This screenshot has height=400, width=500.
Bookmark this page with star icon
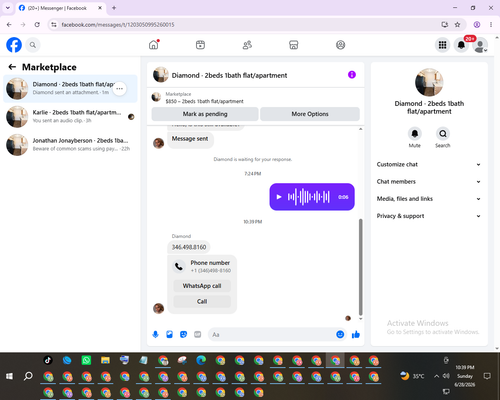[457, 25]
